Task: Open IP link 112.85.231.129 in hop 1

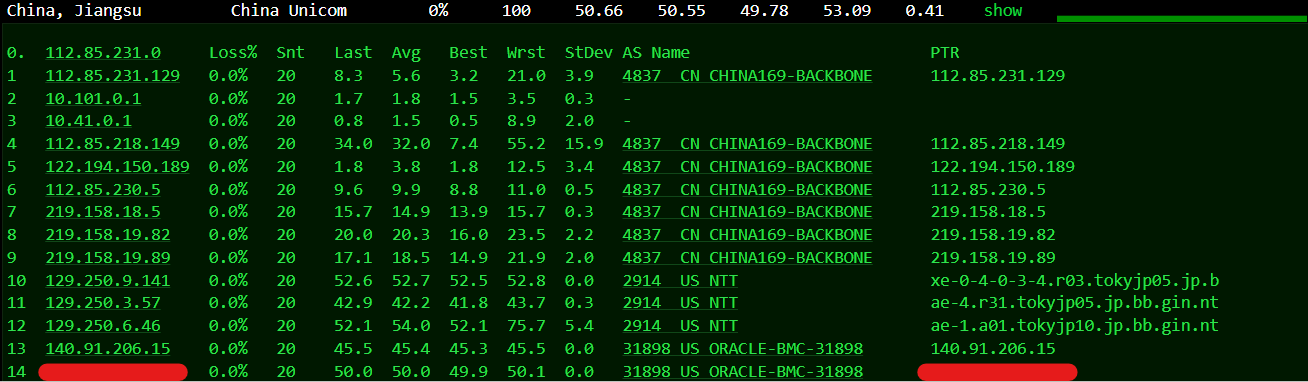Action: tap(113, 75)
